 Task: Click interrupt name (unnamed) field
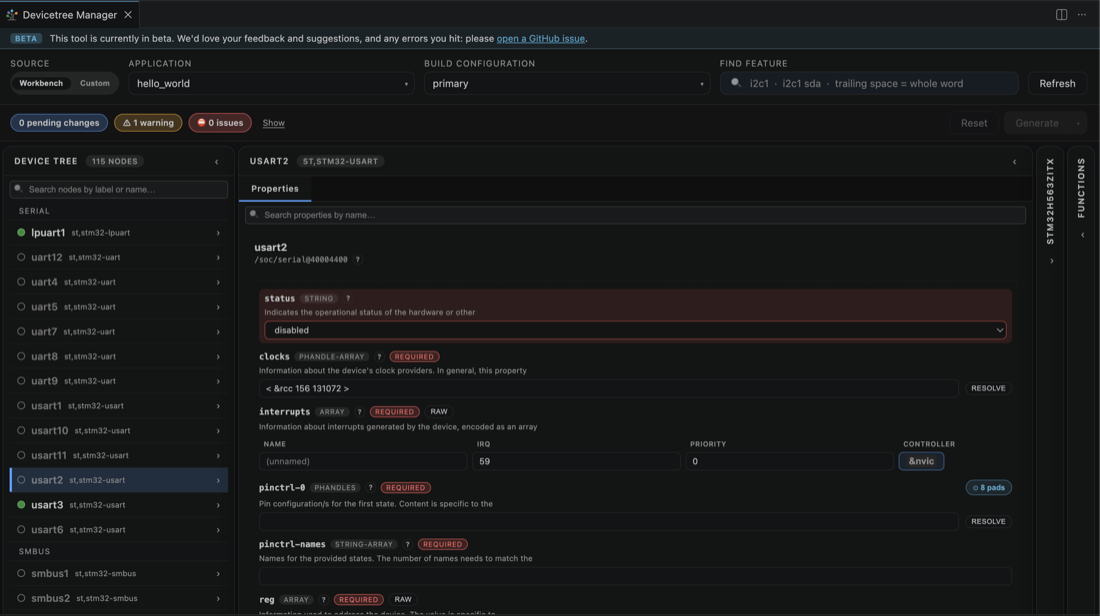tap(363, 462)
